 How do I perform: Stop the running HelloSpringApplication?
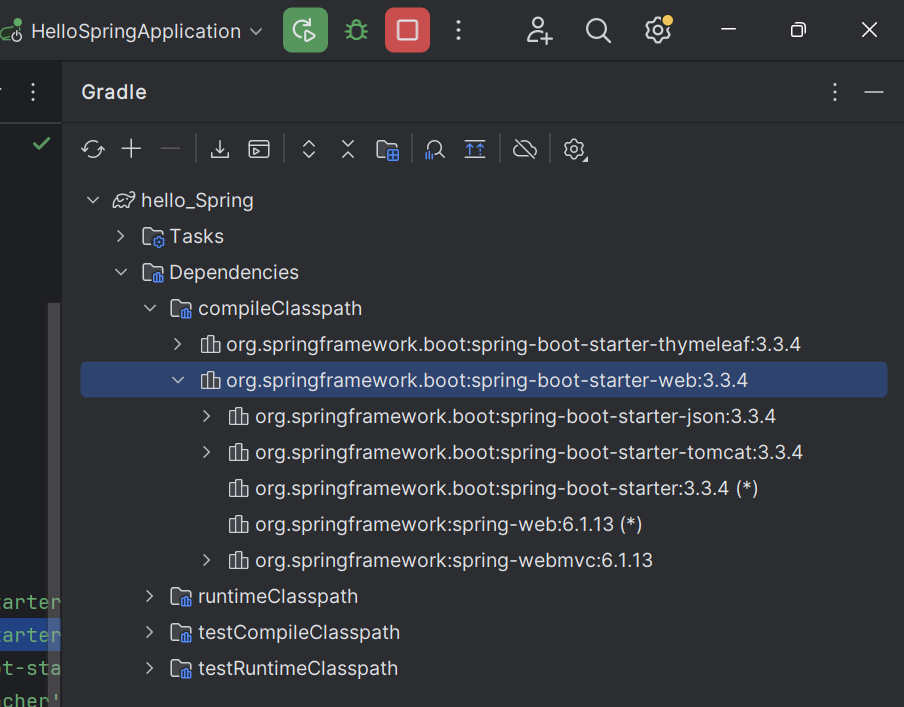(407, 30)
